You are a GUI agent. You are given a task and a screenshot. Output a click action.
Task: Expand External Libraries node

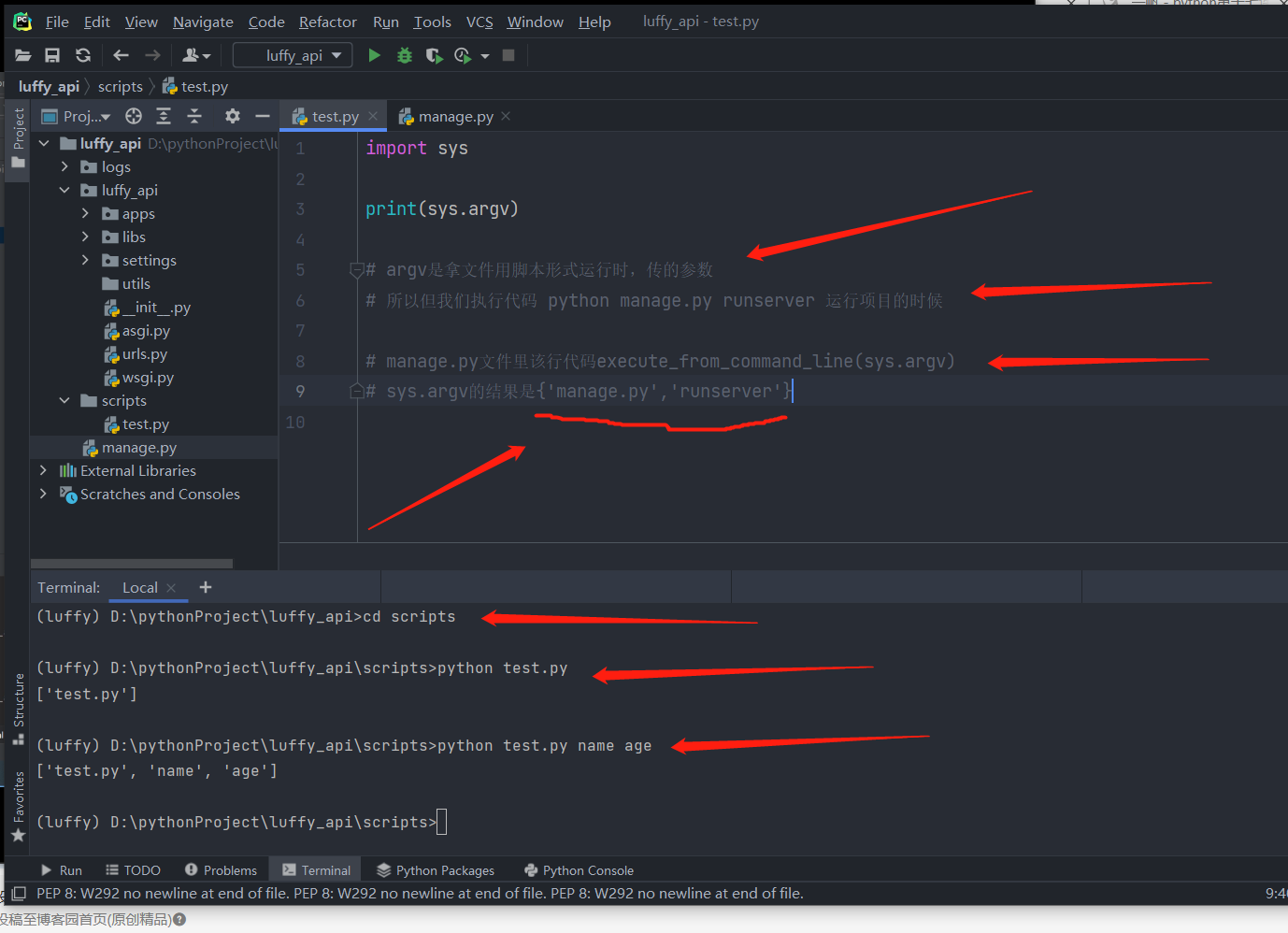point(43,470)
